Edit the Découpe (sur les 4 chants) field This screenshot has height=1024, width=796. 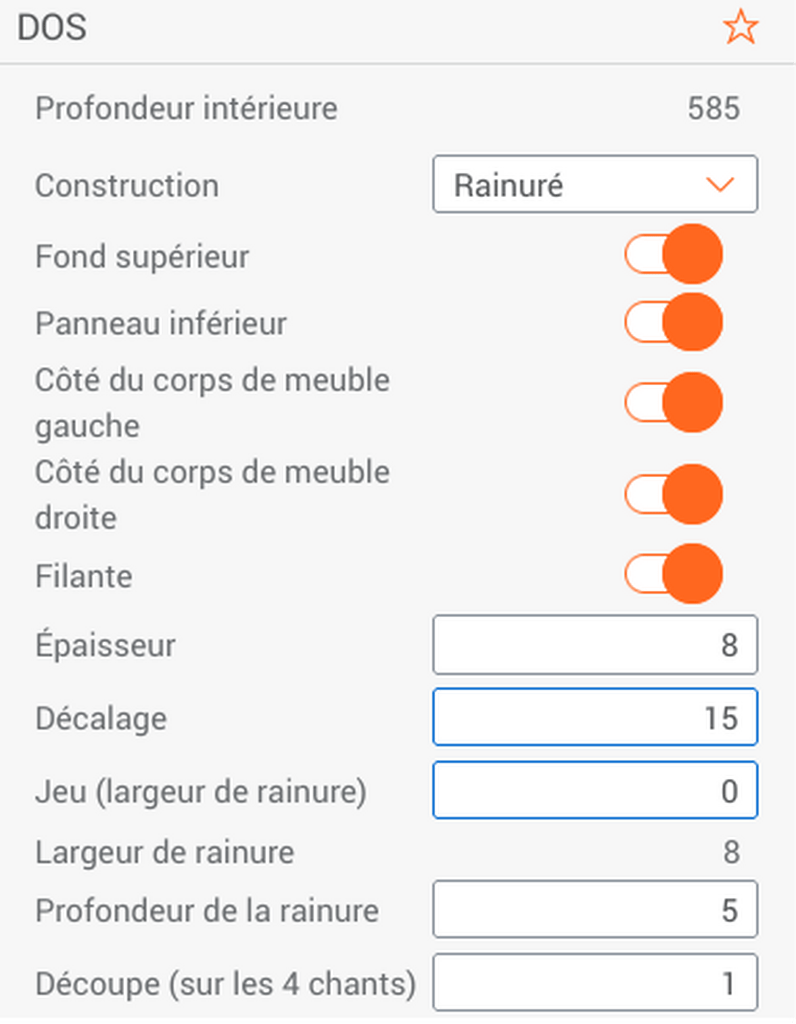tap(595, 984)
